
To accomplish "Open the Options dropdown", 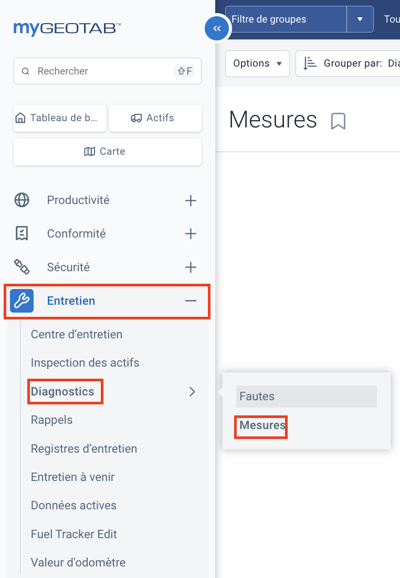I will point(257,63).
